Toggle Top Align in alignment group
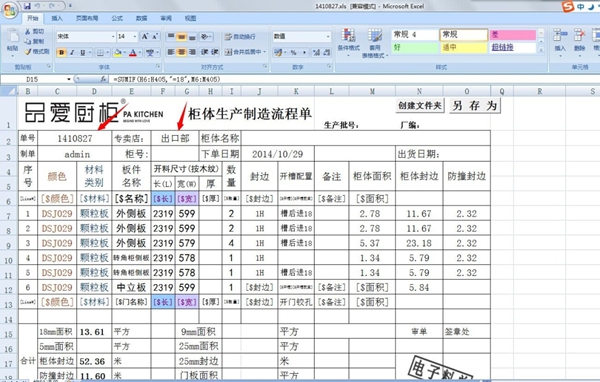This screenshot has width=600, height=382. click(171, 36)
